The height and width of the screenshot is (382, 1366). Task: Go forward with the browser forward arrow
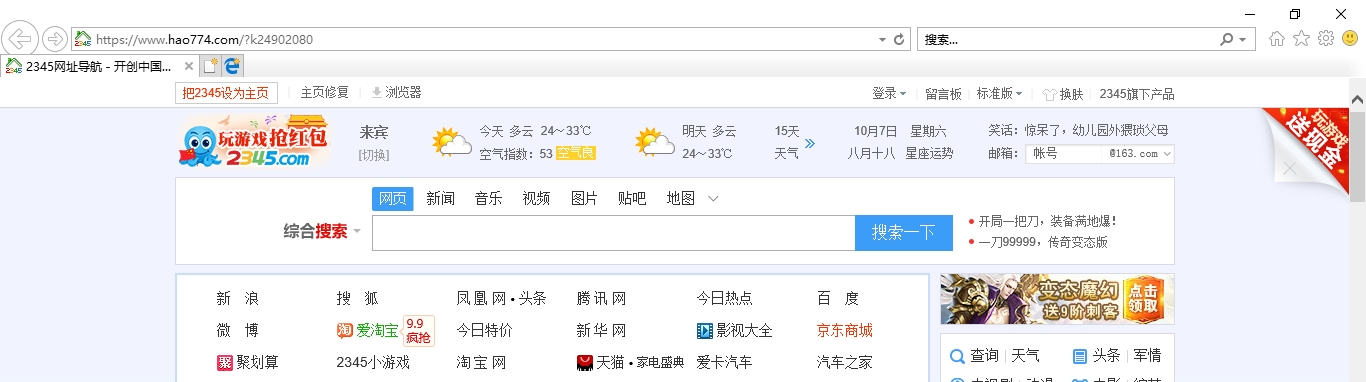[55, 40]
